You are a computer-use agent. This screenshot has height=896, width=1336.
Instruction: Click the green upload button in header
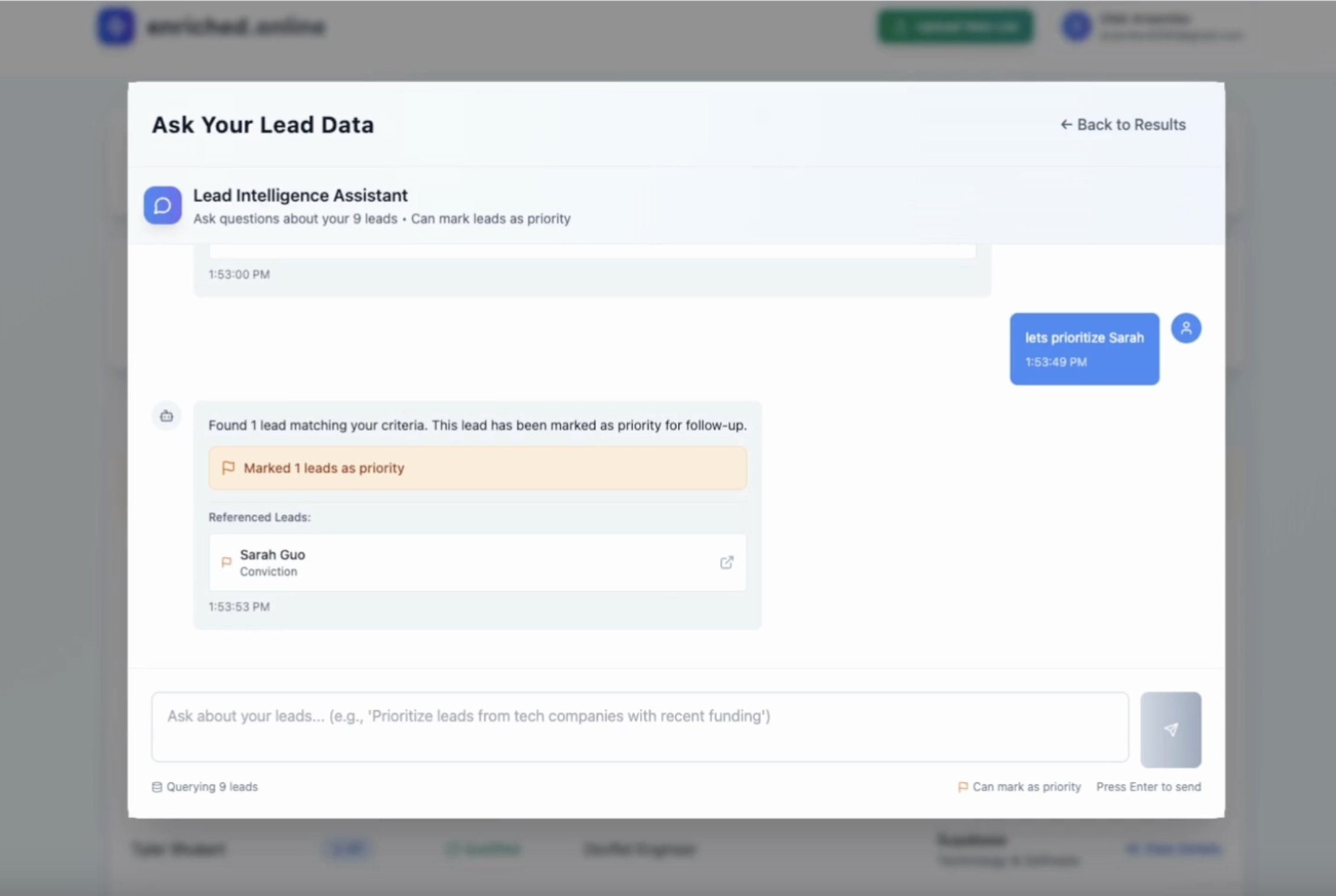coord(955,27)
